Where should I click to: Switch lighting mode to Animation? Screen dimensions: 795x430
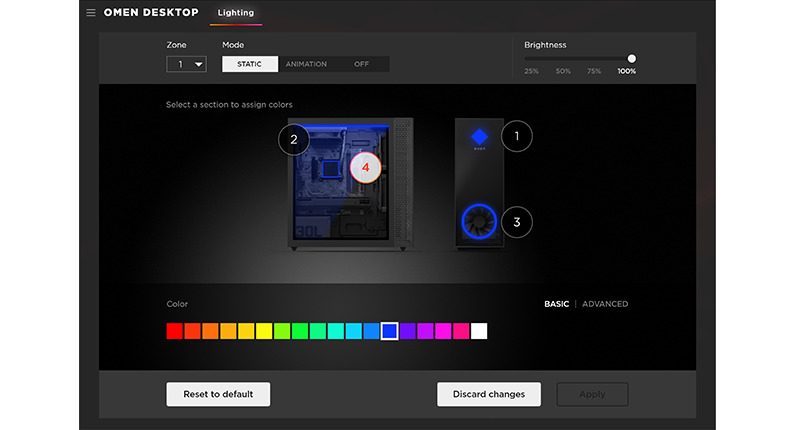coord(306,64)
